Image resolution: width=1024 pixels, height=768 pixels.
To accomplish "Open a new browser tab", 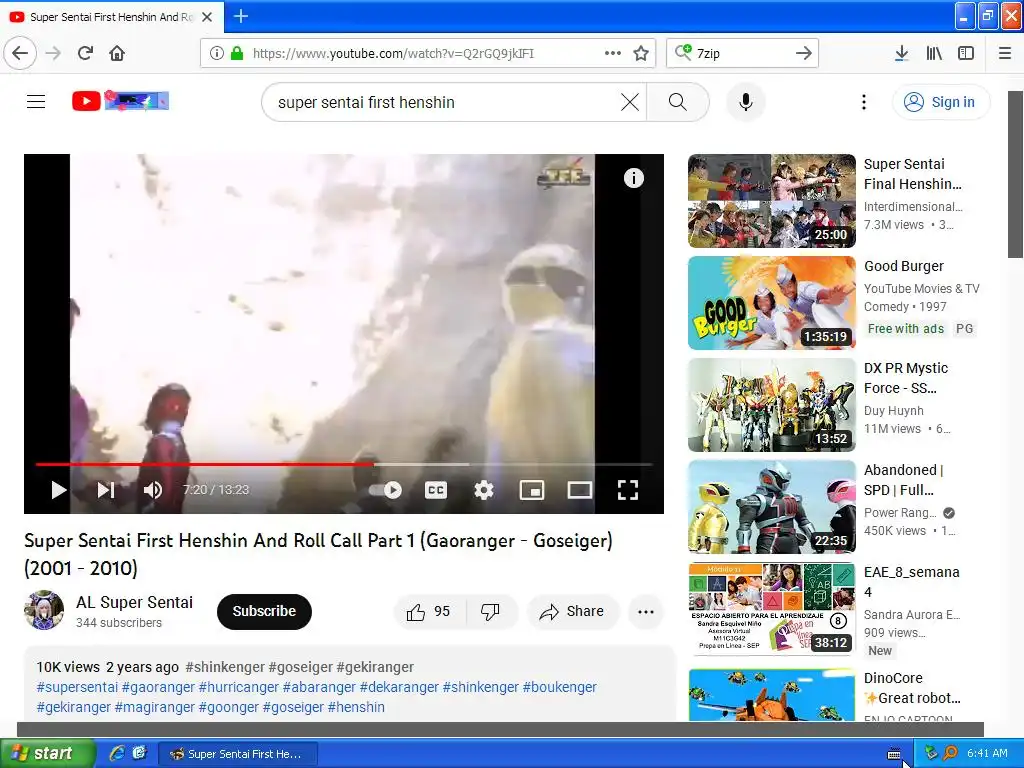I will (x=241, y=16).
